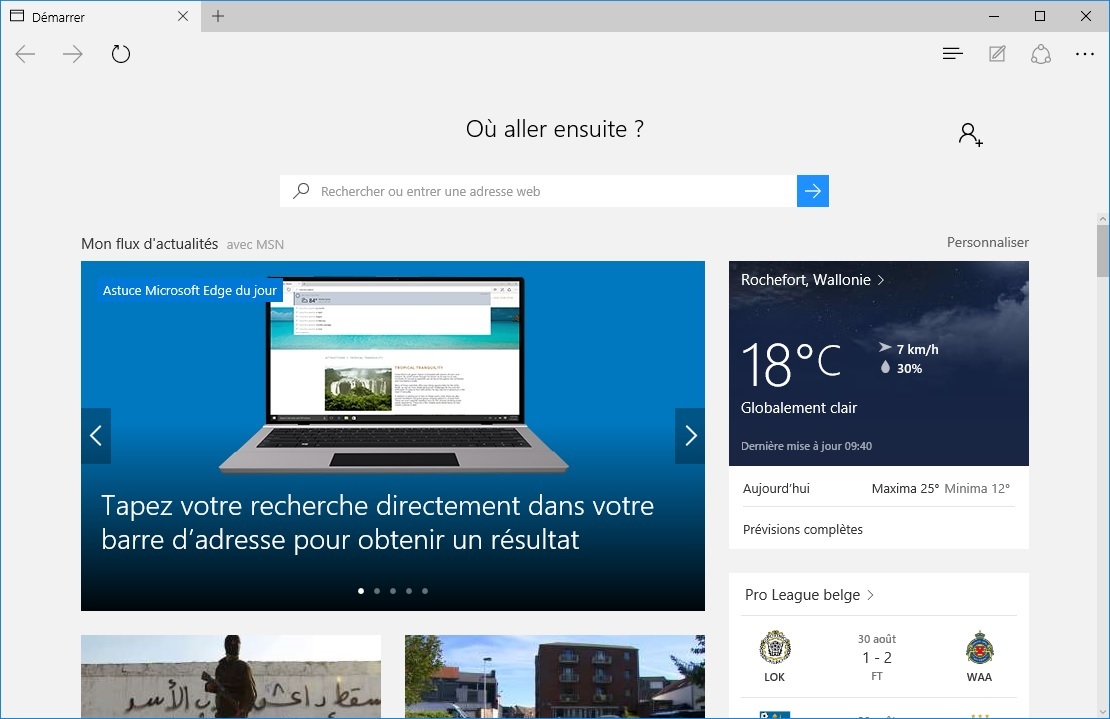The image size is (1110, 719).
Task: Refresh the current page
Action: point(121,54)
